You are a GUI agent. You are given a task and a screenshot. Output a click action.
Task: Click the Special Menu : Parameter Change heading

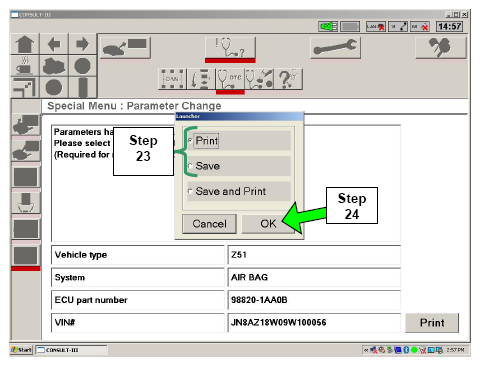134,106
